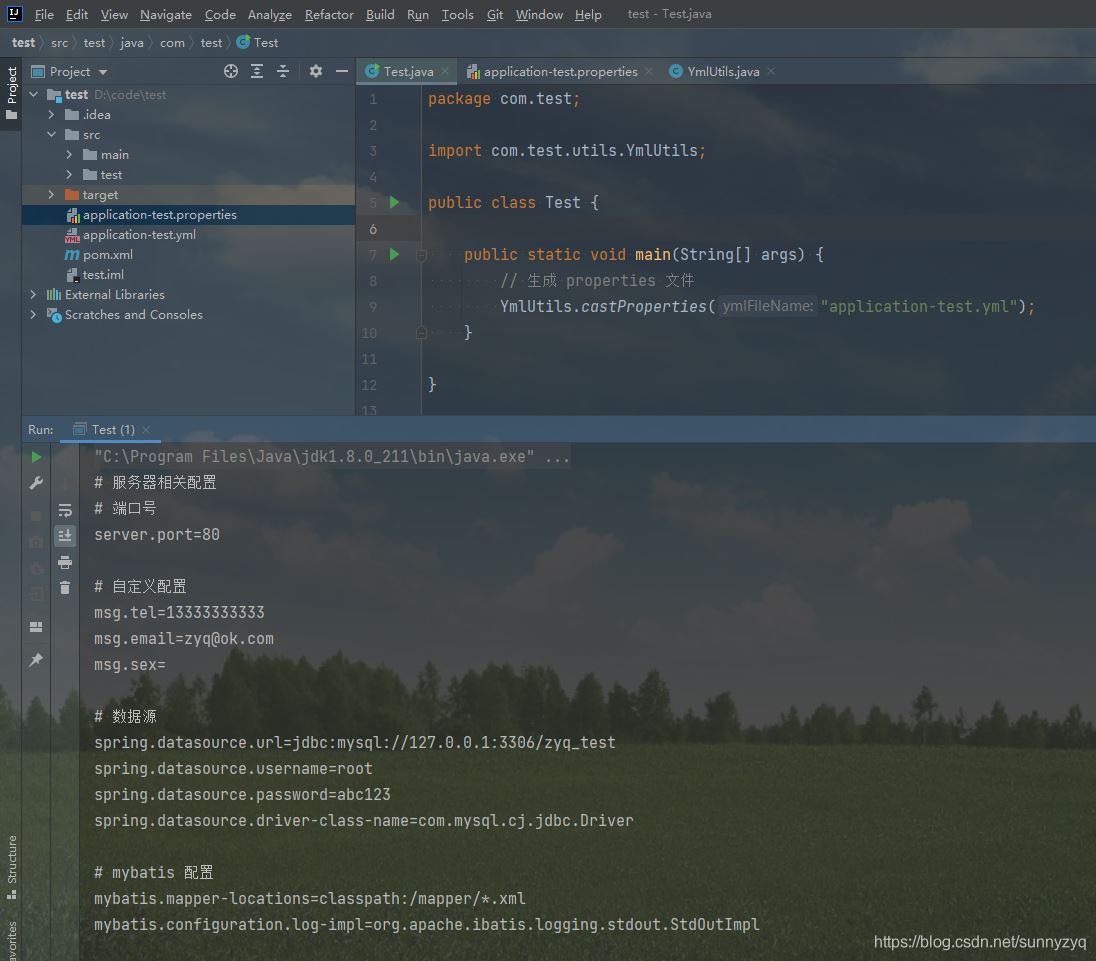Toggle soft-wrap in Run console
The width and height of the screenshot is (1096, 961).
point(65,510)
